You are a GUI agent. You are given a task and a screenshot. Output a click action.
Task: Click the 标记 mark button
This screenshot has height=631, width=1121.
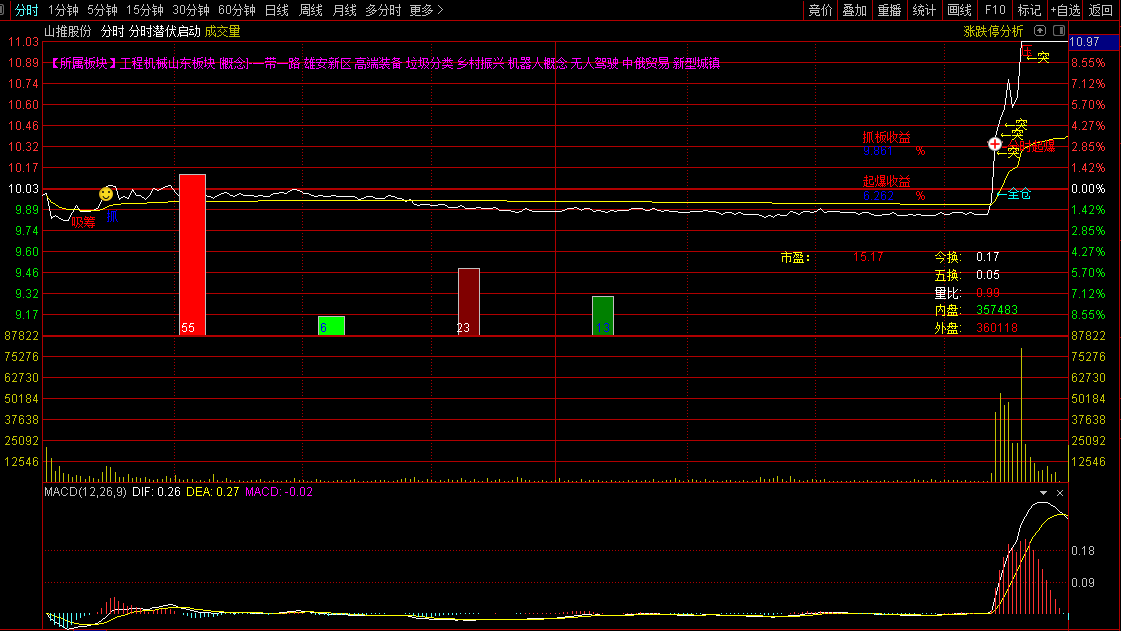pos(1029,10)
